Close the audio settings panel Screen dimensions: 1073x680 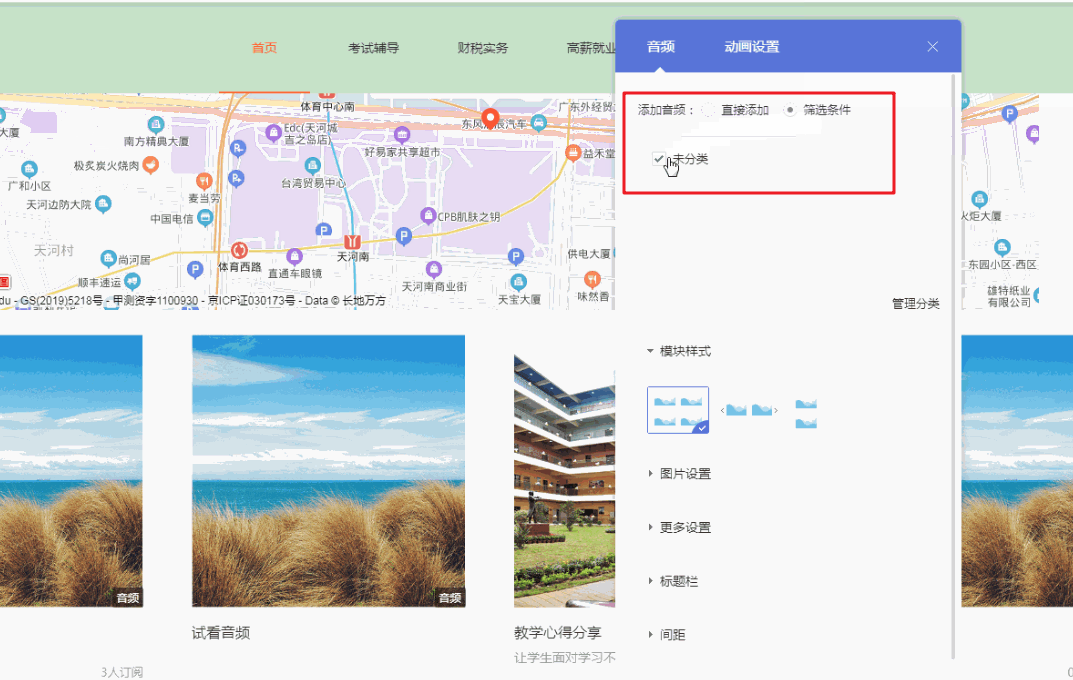[932, 47]
